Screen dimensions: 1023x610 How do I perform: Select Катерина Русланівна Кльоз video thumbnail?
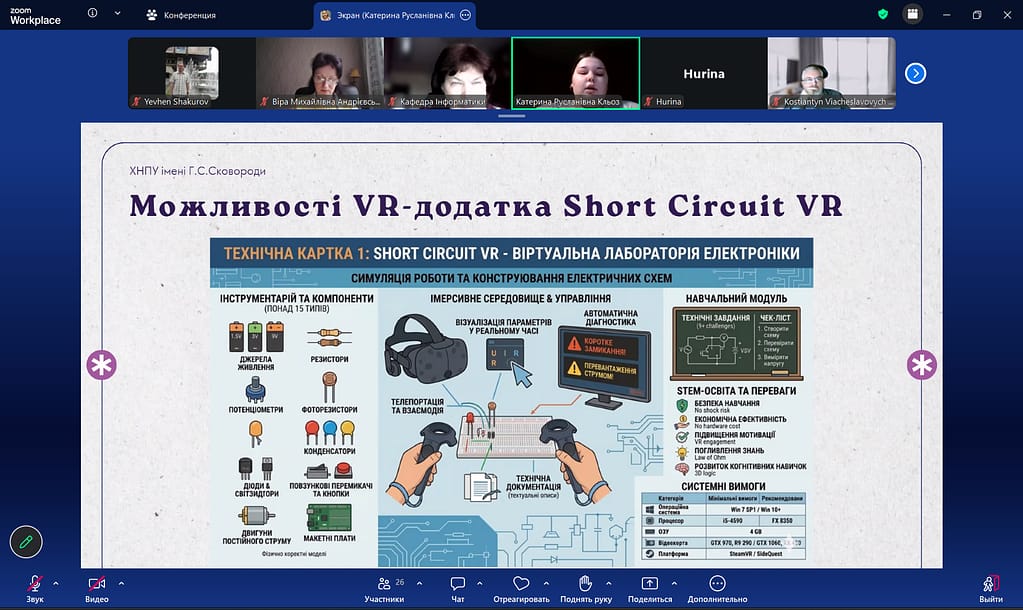coord(575,73)
